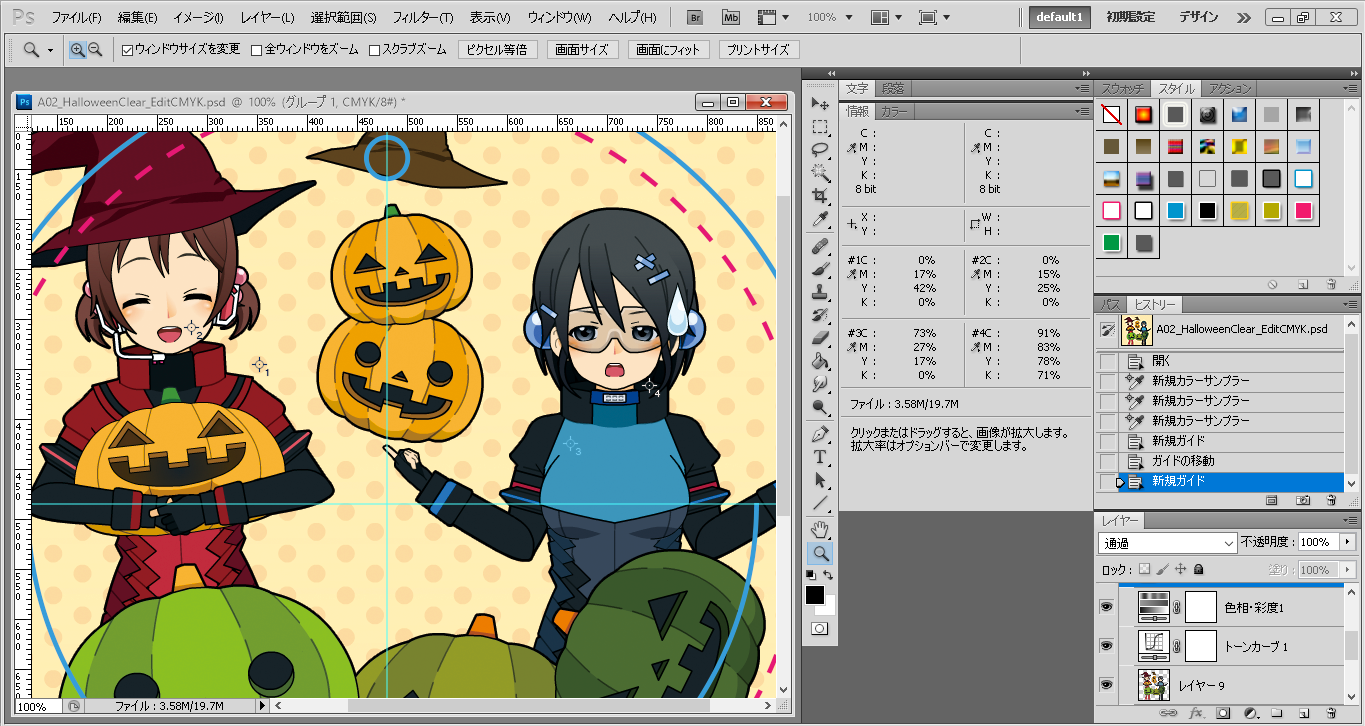
Task: Hide the トーンカーブ 1 layer
Action: pyautogui.click(x=1107, y=646)
